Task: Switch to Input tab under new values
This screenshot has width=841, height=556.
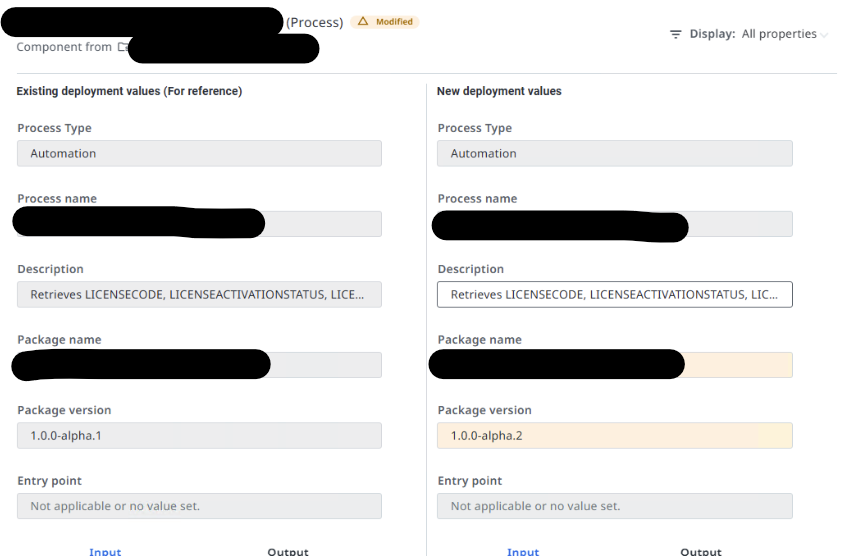Action: pos(523,551)
